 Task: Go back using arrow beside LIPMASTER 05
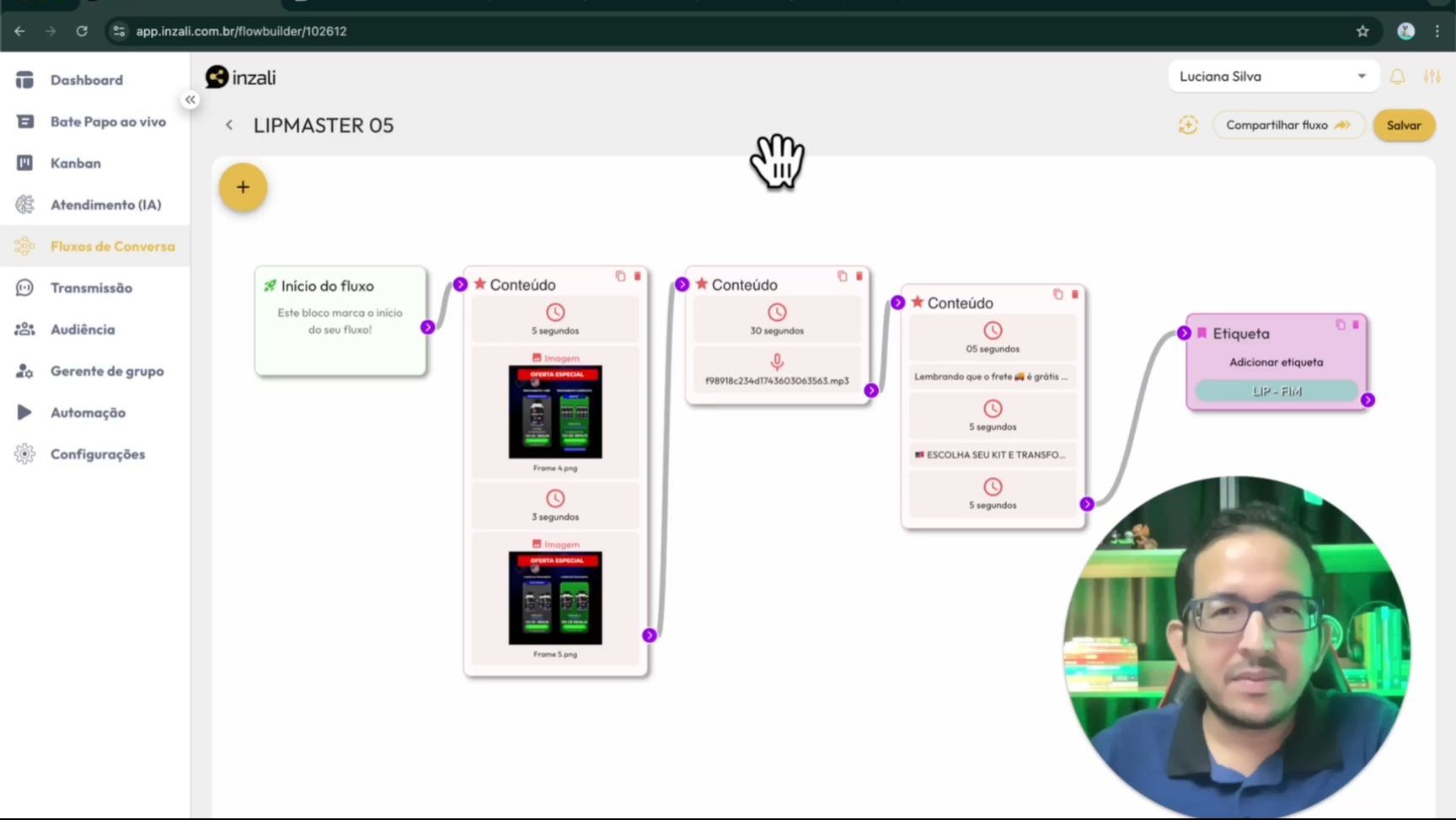[x=229, y=125]
